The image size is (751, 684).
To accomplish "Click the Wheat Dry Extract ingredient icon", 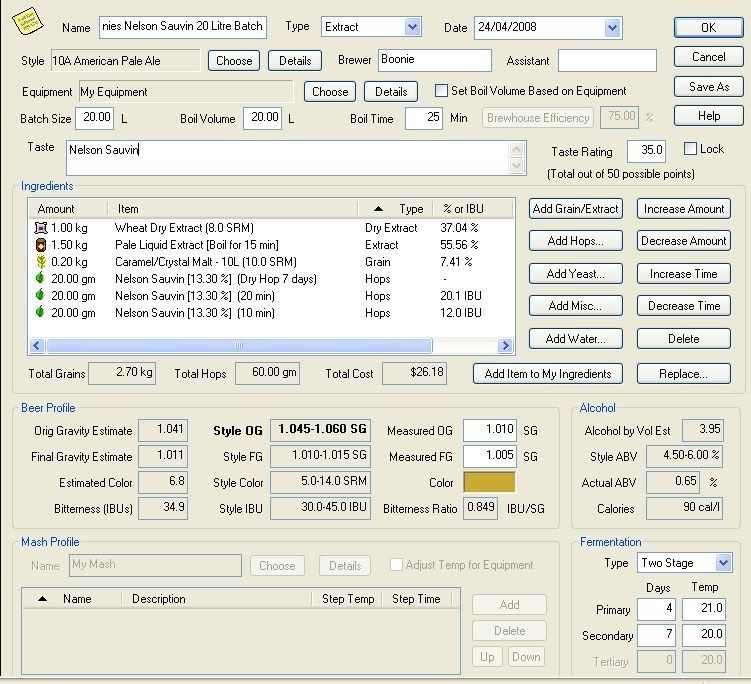I will pyautogui.click(x=41, y=228).
